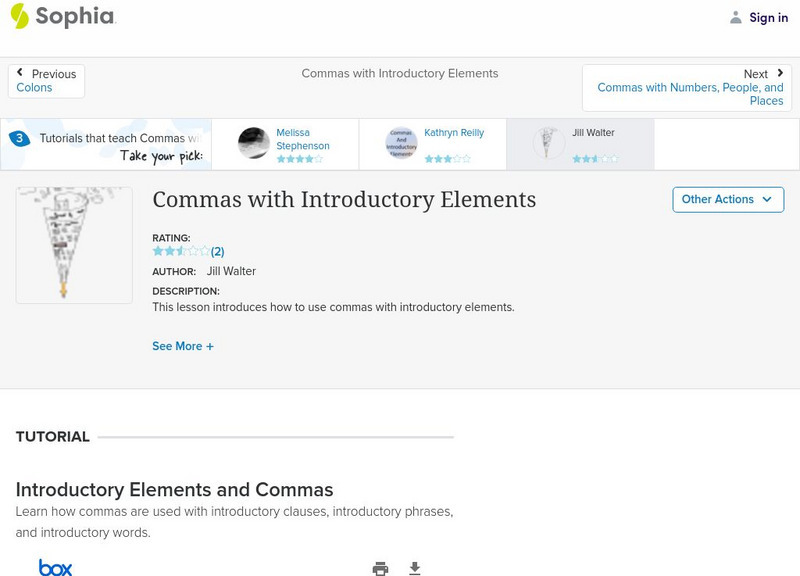Viewport: 800px width, 576px height.
Task: Click the chevron inside Other Actions
Action: [767, 199]
